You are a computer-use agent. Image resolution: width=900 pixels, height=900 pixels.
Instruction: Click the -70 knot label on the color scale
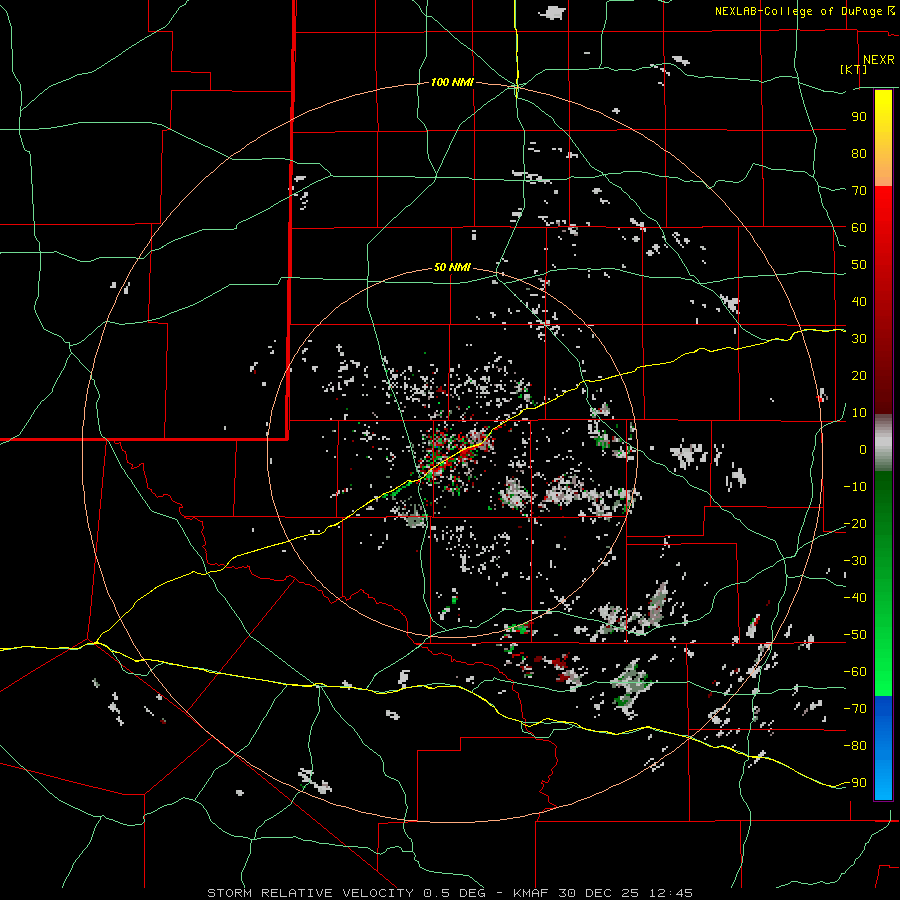855,709
